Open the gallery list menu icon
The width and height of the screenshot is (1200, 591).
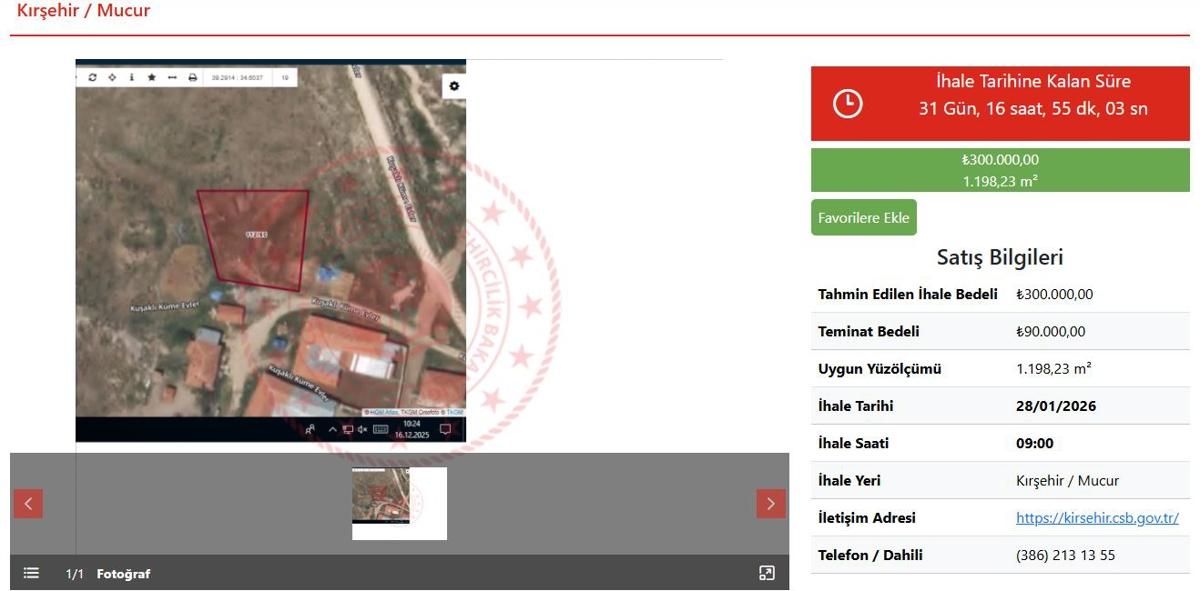(x=31, y=573)
